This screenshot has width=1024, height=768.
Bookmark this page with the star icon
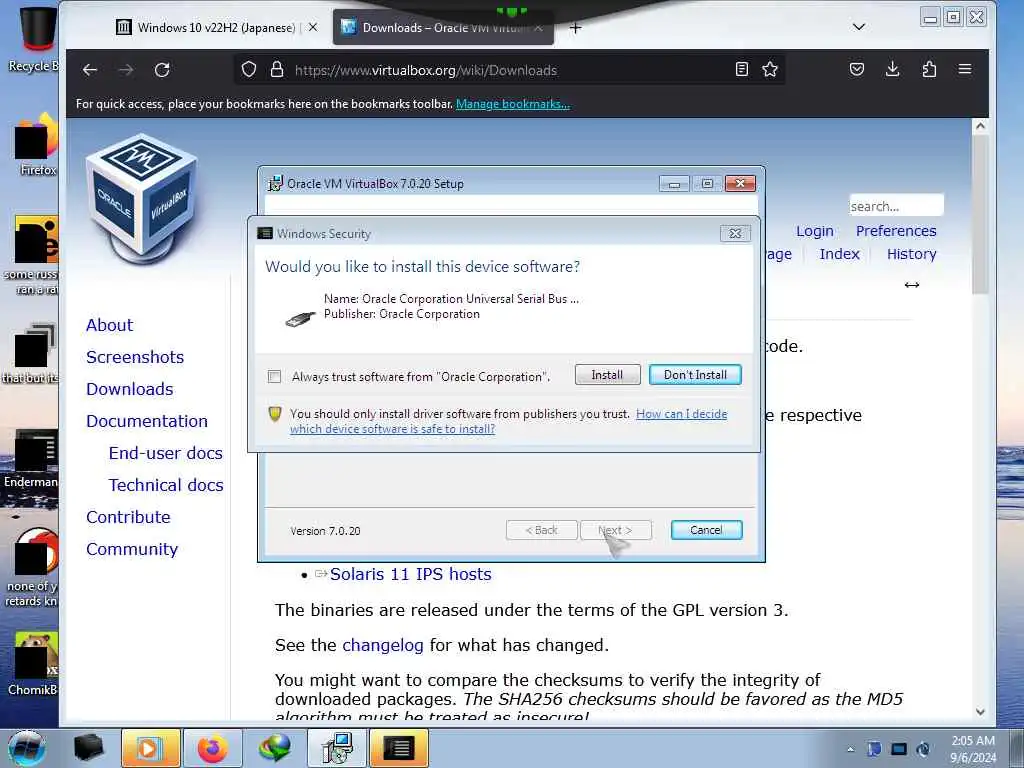coord(770,69)
